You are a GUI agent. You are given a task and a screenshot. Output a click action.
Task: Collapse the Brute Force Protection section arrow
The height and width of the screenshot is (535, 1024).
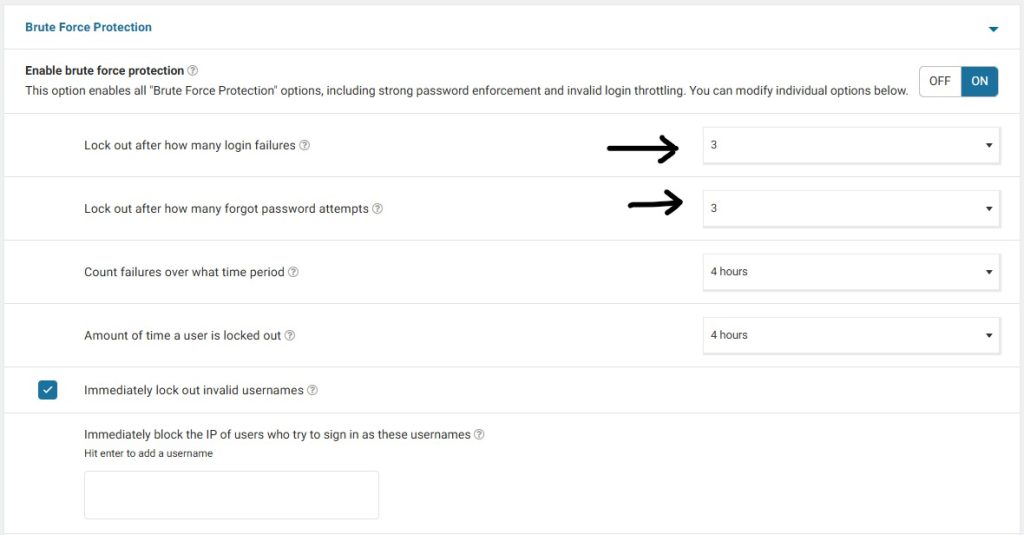point(993,29)
